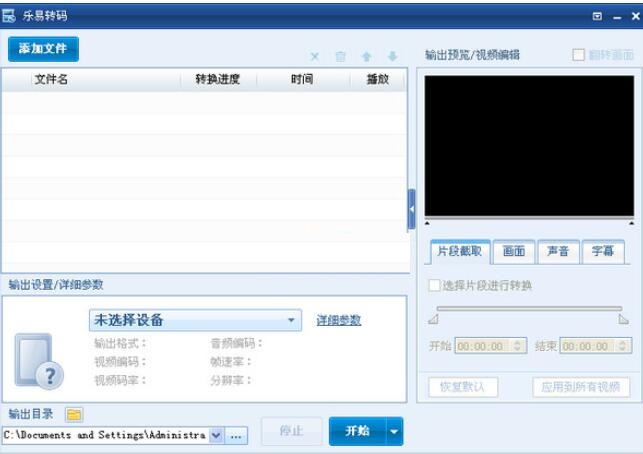
Task: Click the remove file X icon
Action: [315, 57]
